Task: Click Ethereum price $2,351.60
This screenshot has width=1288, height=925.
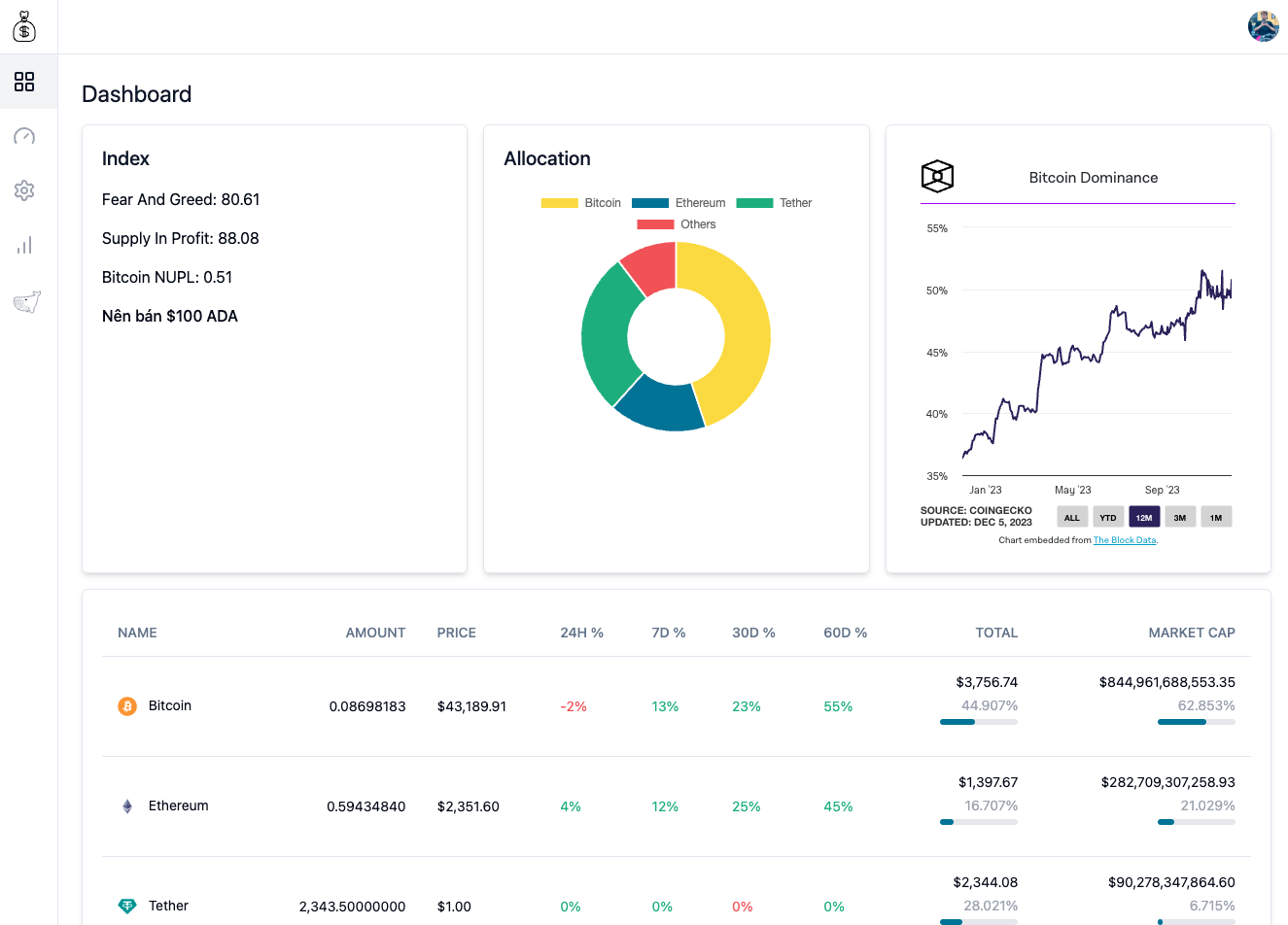Action: (468, 806)
